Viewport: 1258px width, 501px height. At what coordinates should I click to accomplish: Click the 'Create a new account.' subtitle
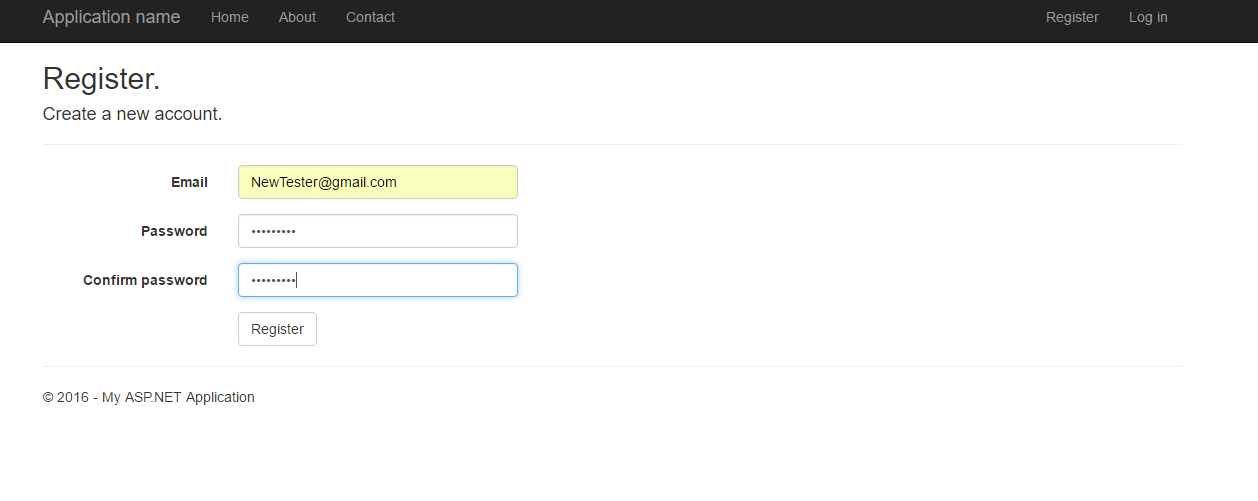(132, 114)
